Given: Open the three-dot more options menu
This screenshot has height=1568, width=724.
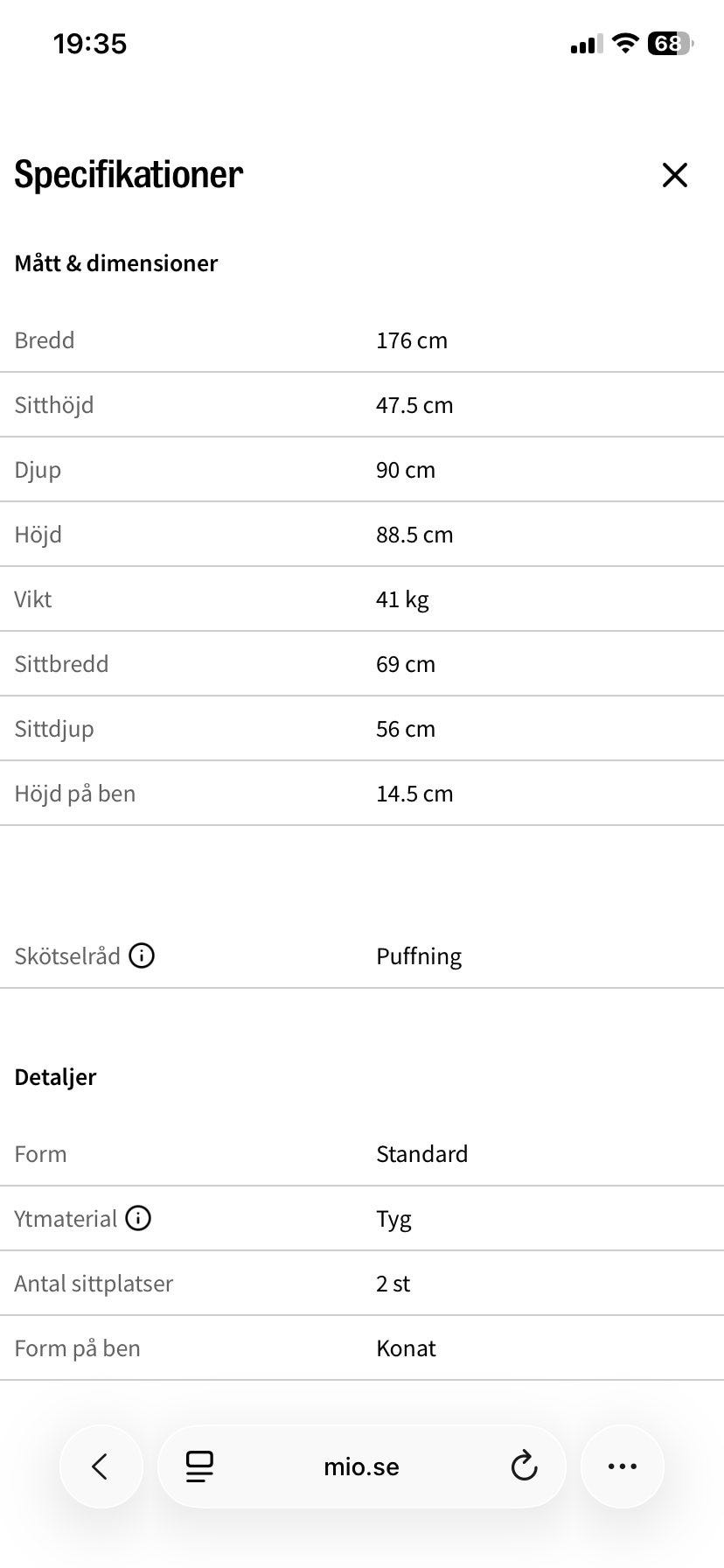Looking at the screenshot, I should [x=622, y=1466].
